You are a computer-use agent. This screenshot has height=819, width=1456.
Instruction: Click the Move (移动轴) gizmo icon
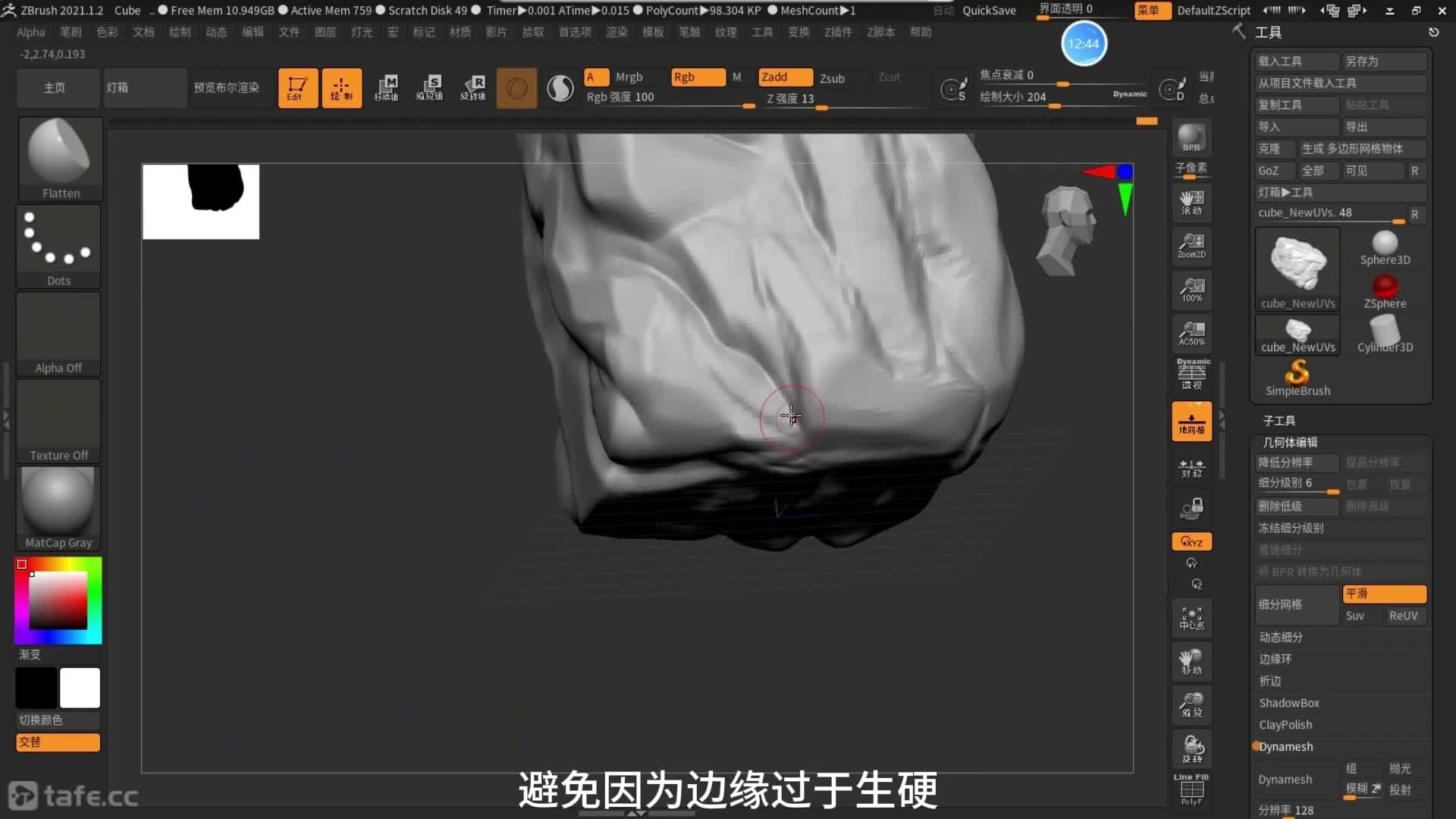[x=387, y=88]
